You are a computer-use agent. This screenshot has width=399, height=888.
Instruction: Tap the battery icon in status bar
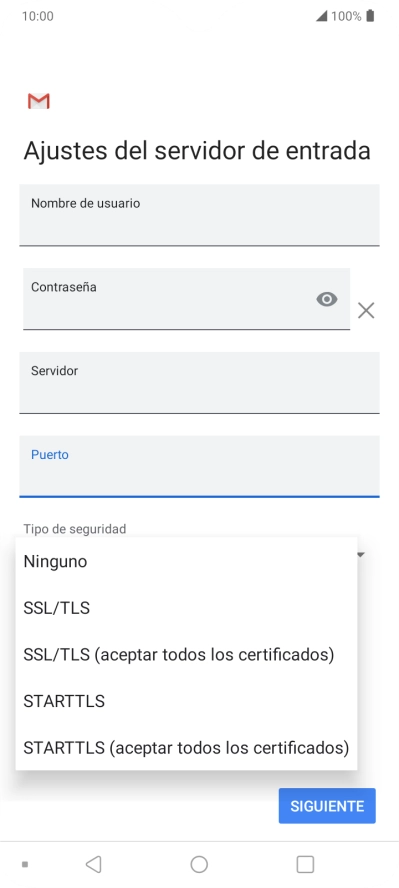click(x=370, y=16)
